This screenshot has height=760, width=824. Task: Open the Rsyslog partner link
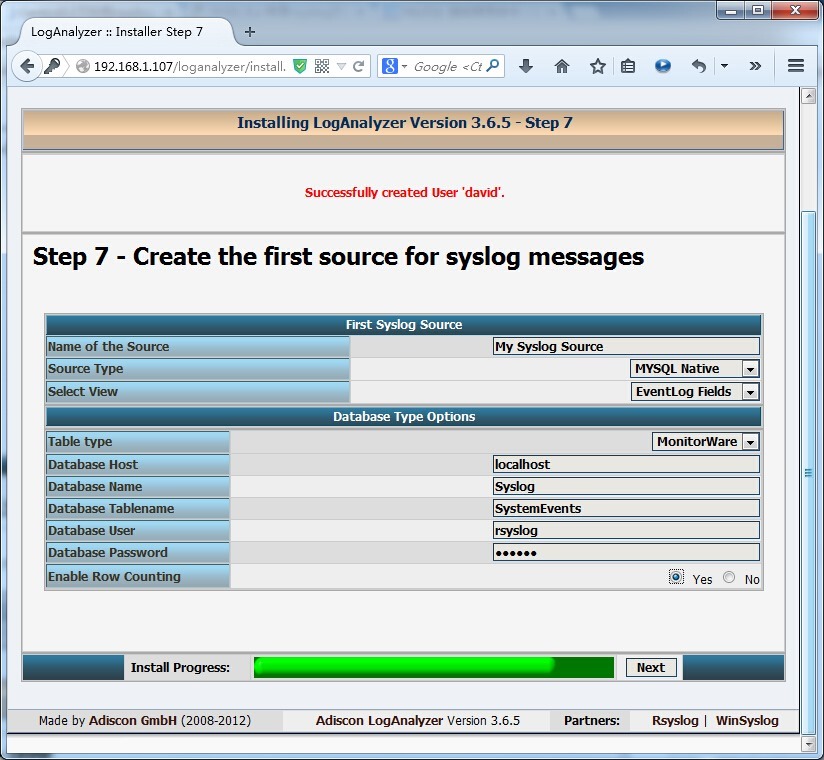[675, 720]
